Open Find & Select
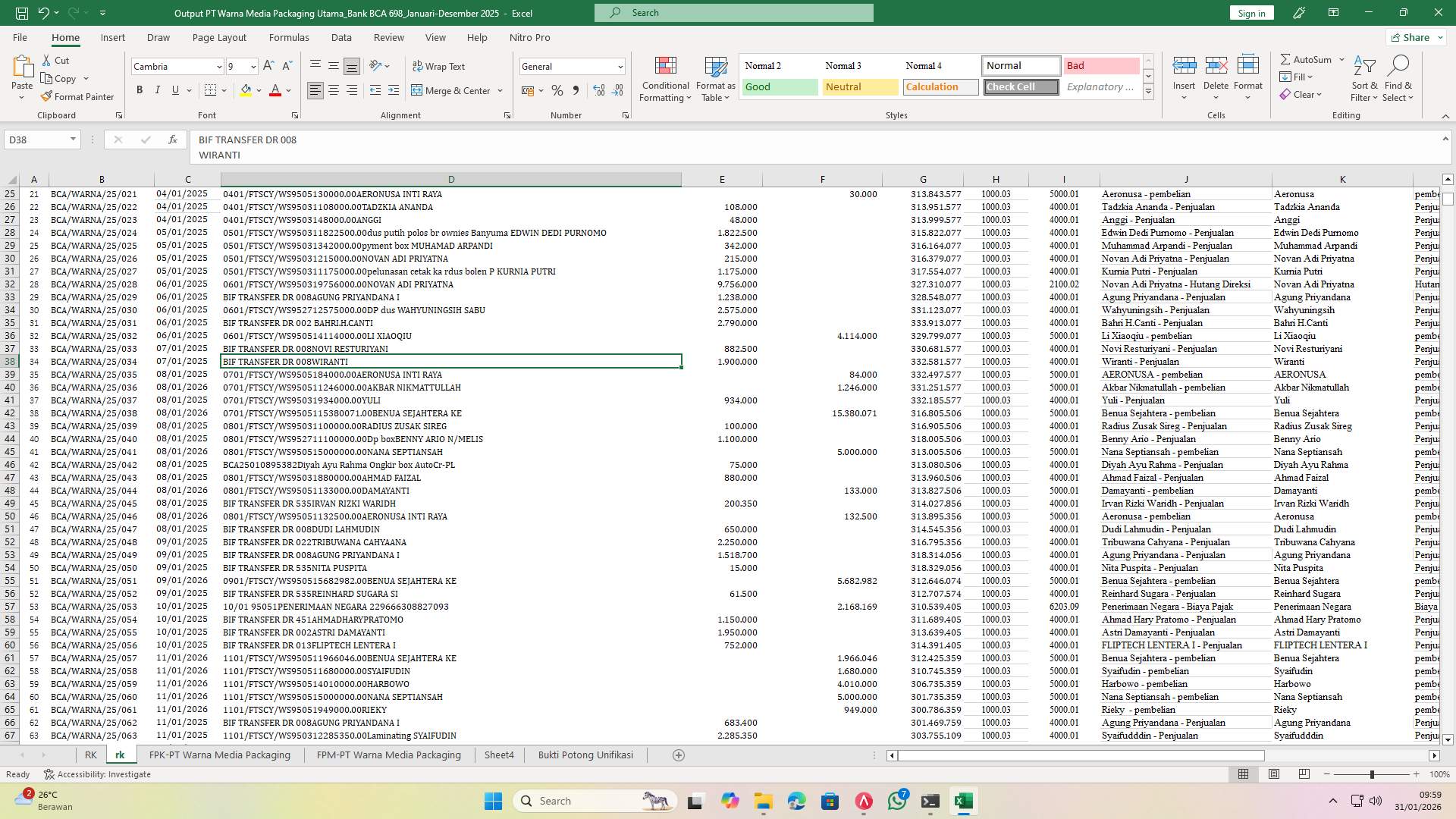The height and width of the screenshot is (819, 1456). click(1398, 78)
